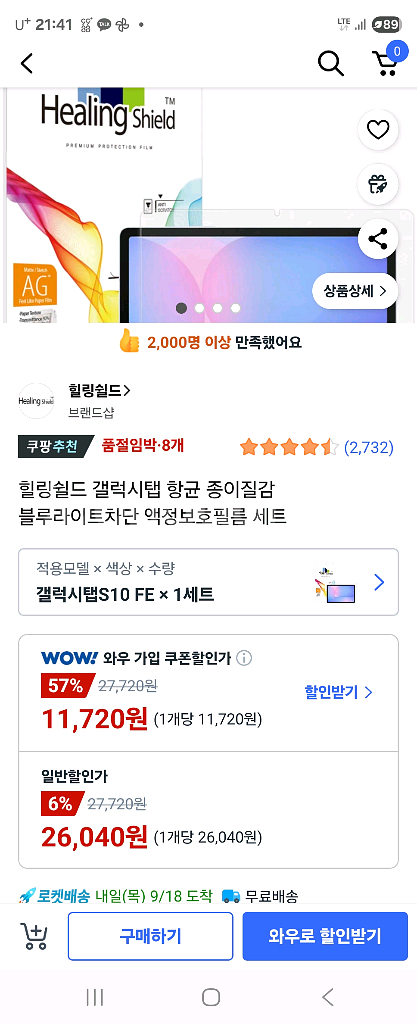Open the 힐링쉴드 brand shop link
Screen dimensions: 417x1024
point(99,391)
